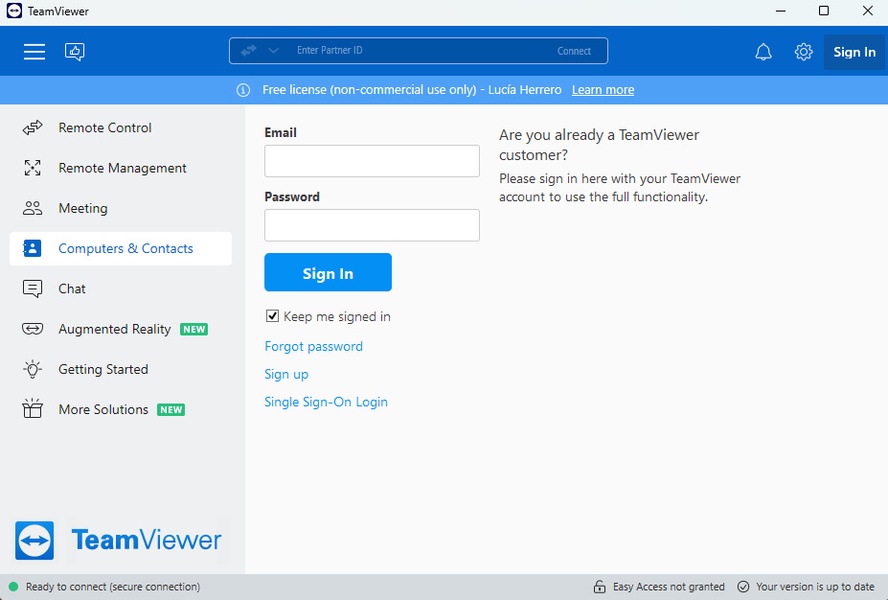Click the feedback thumbs-up icon

click(75, 52)
